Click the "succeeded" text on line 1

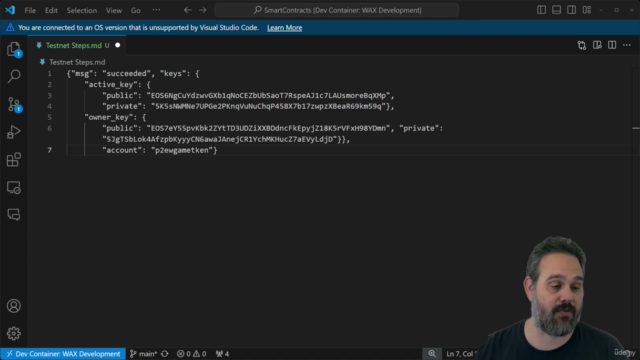point(127,73)
